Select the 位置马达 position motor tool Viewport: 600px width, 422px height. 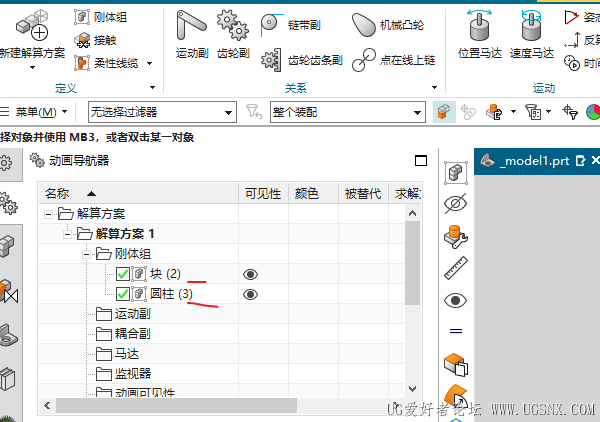point(480,34)
